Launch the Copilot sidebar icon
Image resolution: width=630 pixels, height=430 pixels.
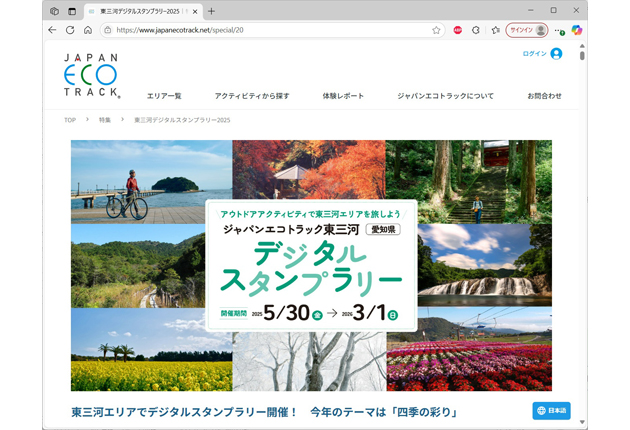[577, 30]
